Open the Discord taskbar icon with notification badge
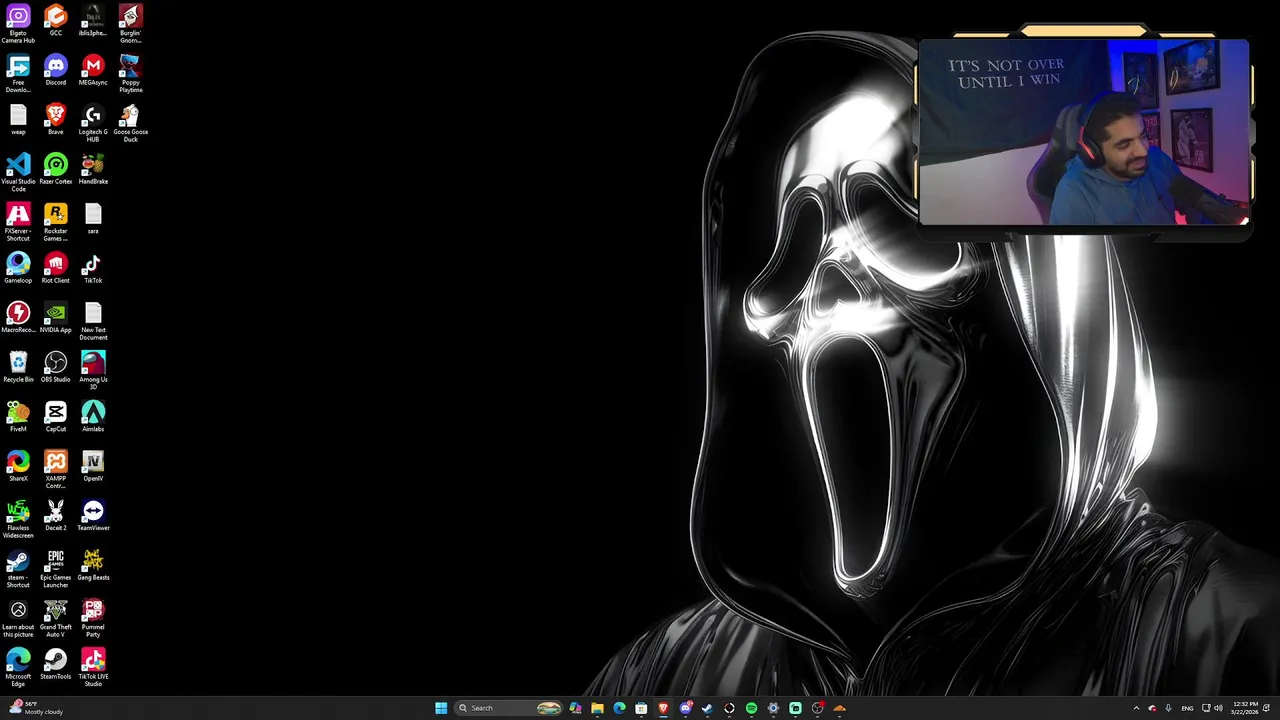1280x720 pixels. (x=685, y=708)
